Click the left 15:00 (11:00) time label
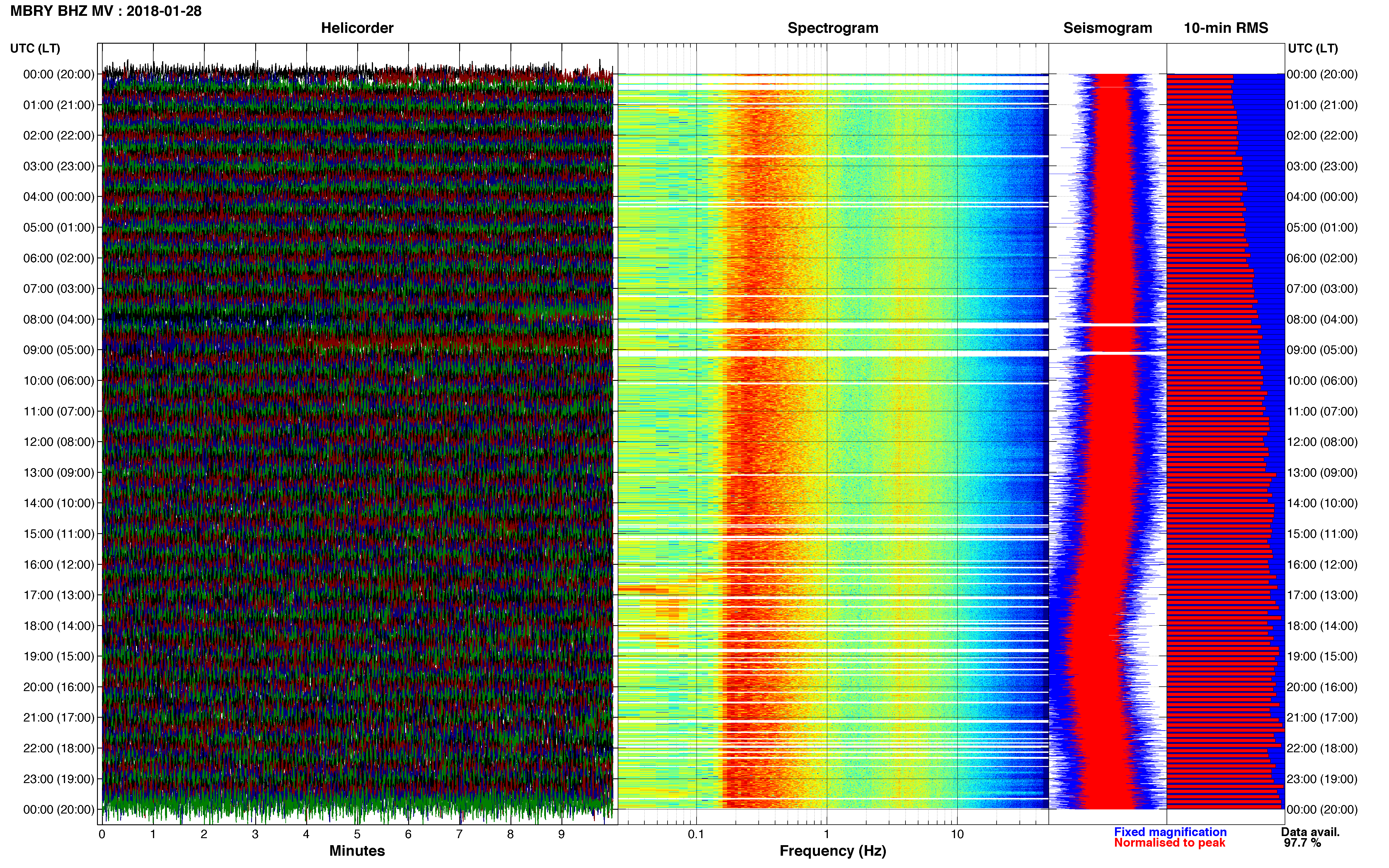The height and width of the screenshot is (868, 1389). [x=59, y=534]
